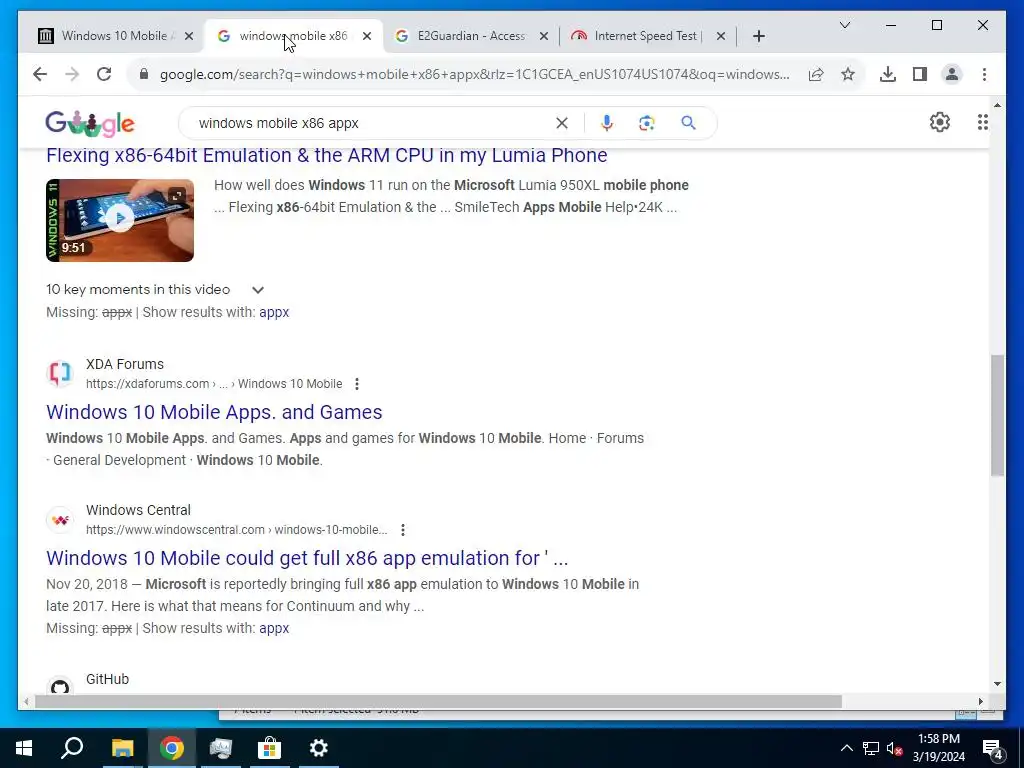Open the Chrome profile avatar
The image size is (1024, 768).
coord(952,74)
